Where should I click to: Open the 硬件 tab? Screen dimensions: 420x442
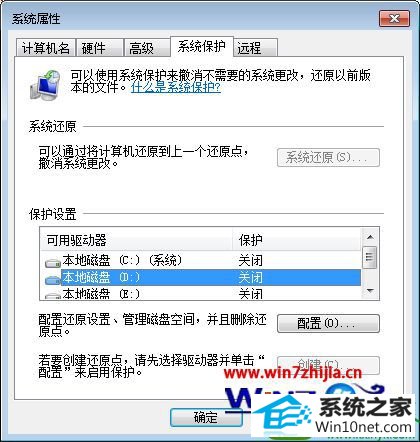[x=99, y=48]
